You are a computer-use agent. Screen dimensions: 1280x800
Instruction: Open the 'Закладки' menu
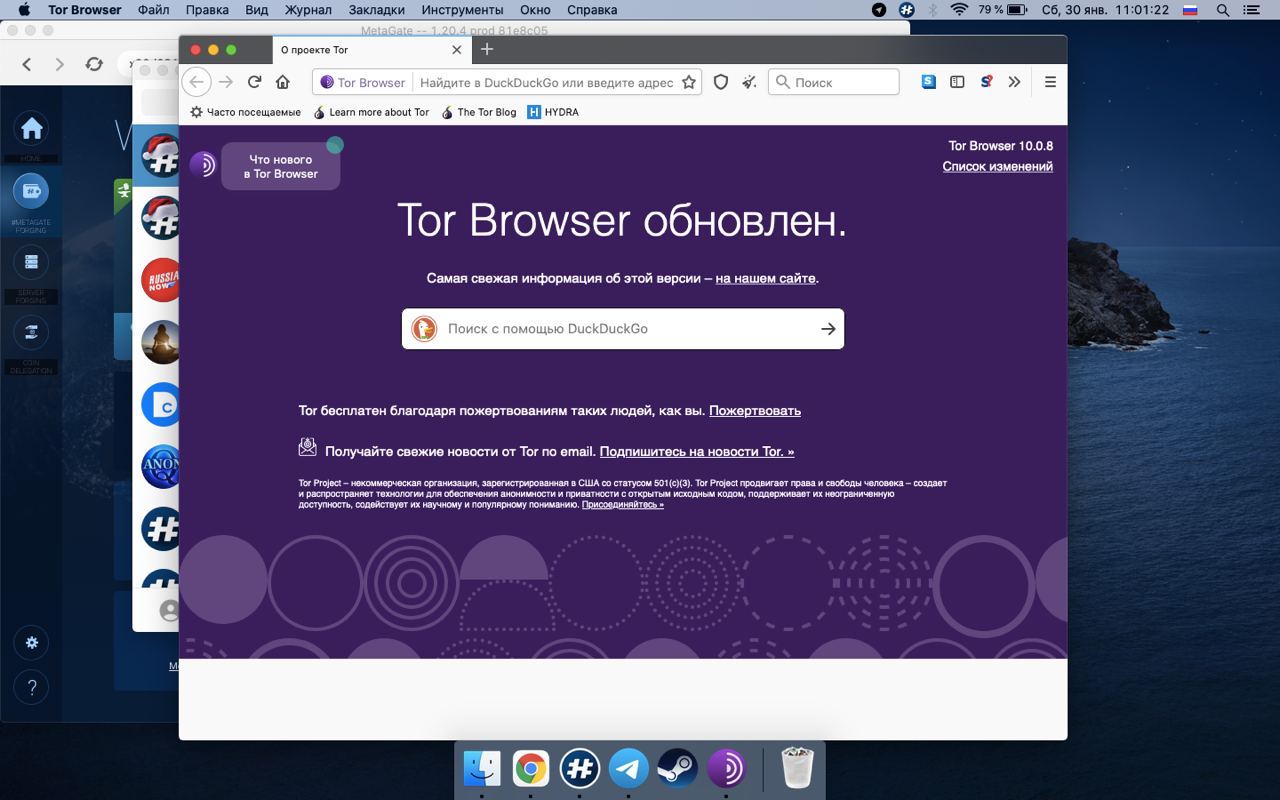(376, 10)
